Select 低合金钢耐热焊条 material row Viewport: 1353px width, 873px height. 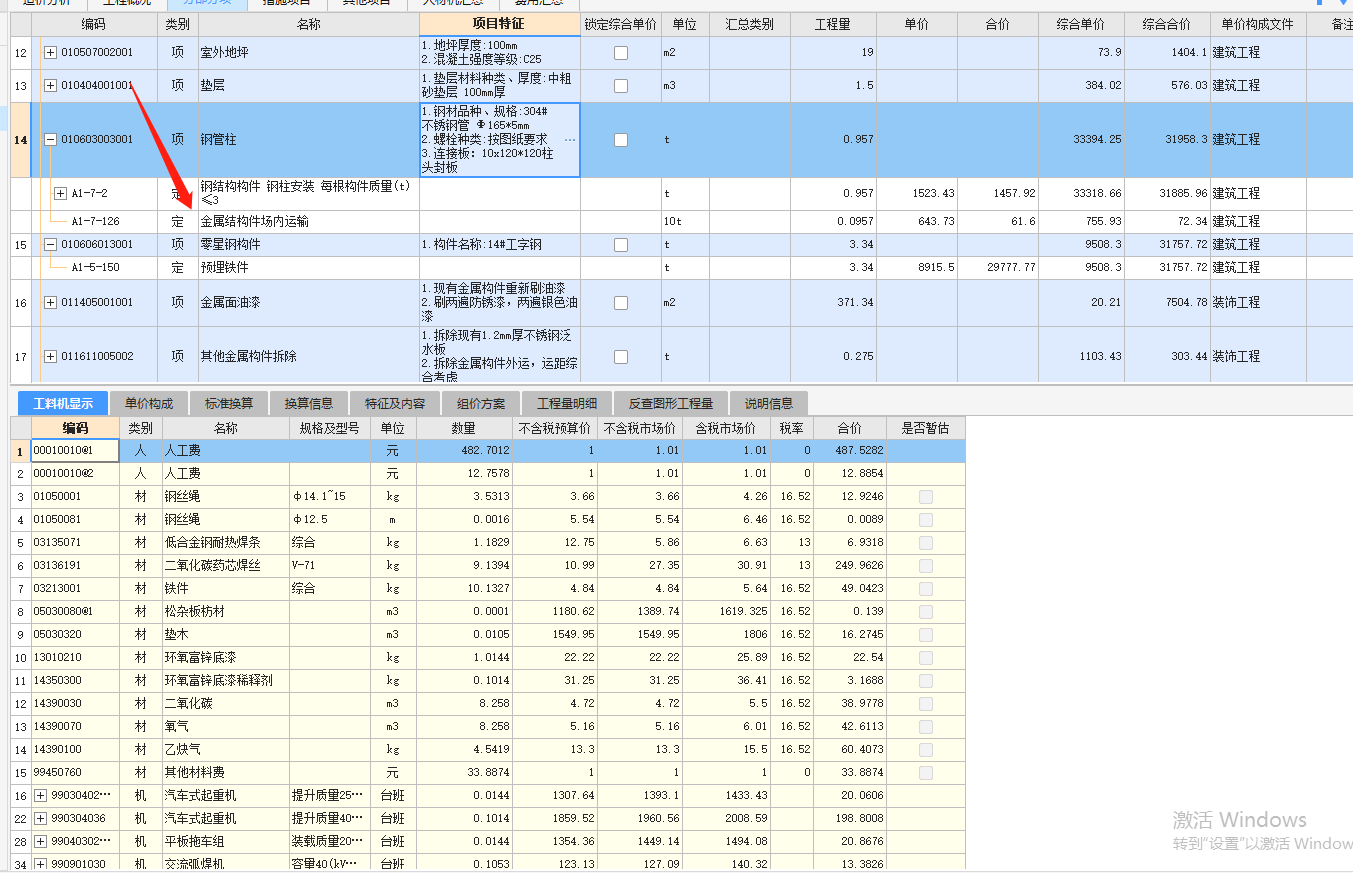coord(488,542)
